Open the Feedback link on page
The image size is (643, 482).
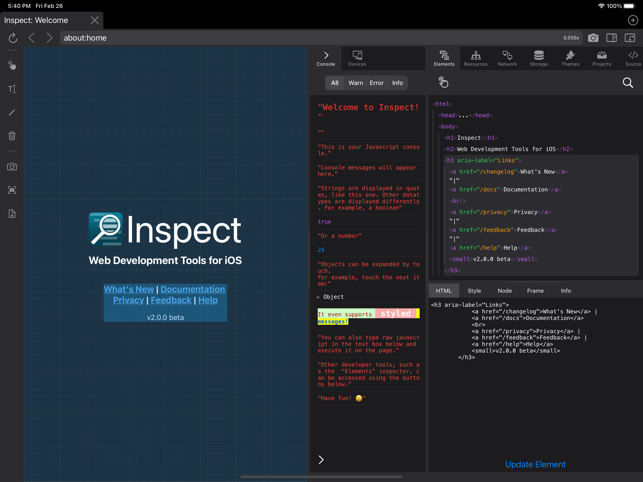[171, 300]
